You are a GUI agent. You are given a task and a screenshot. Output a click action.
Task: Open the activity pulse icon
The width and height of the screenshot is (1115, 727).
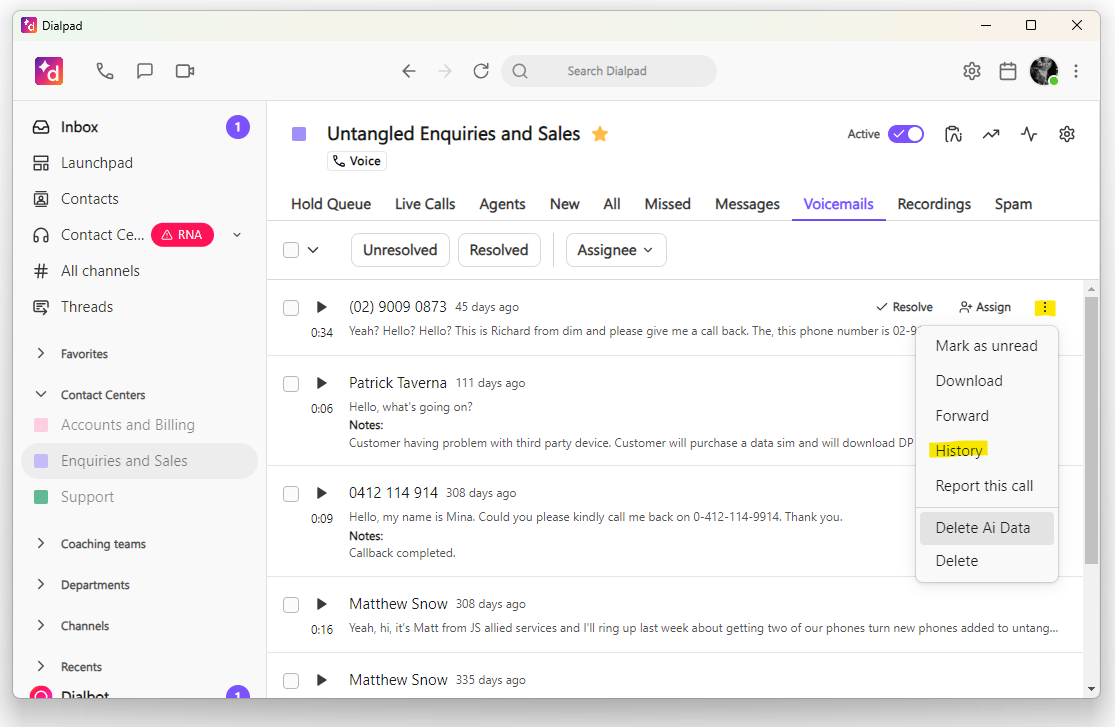tap(1029, 134)
